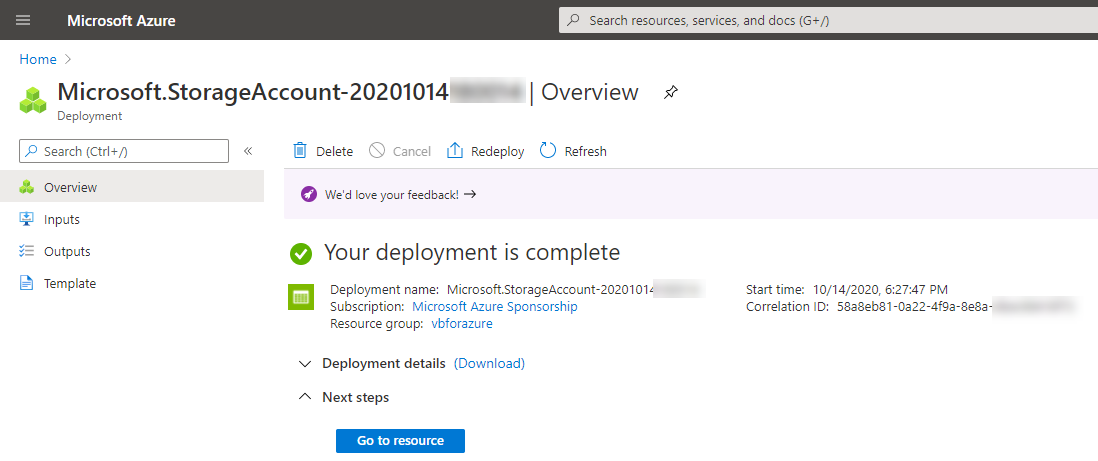Select Overview in the side menu
Image resolution: width=1098 pixels, height=461 pixels.
132,187
